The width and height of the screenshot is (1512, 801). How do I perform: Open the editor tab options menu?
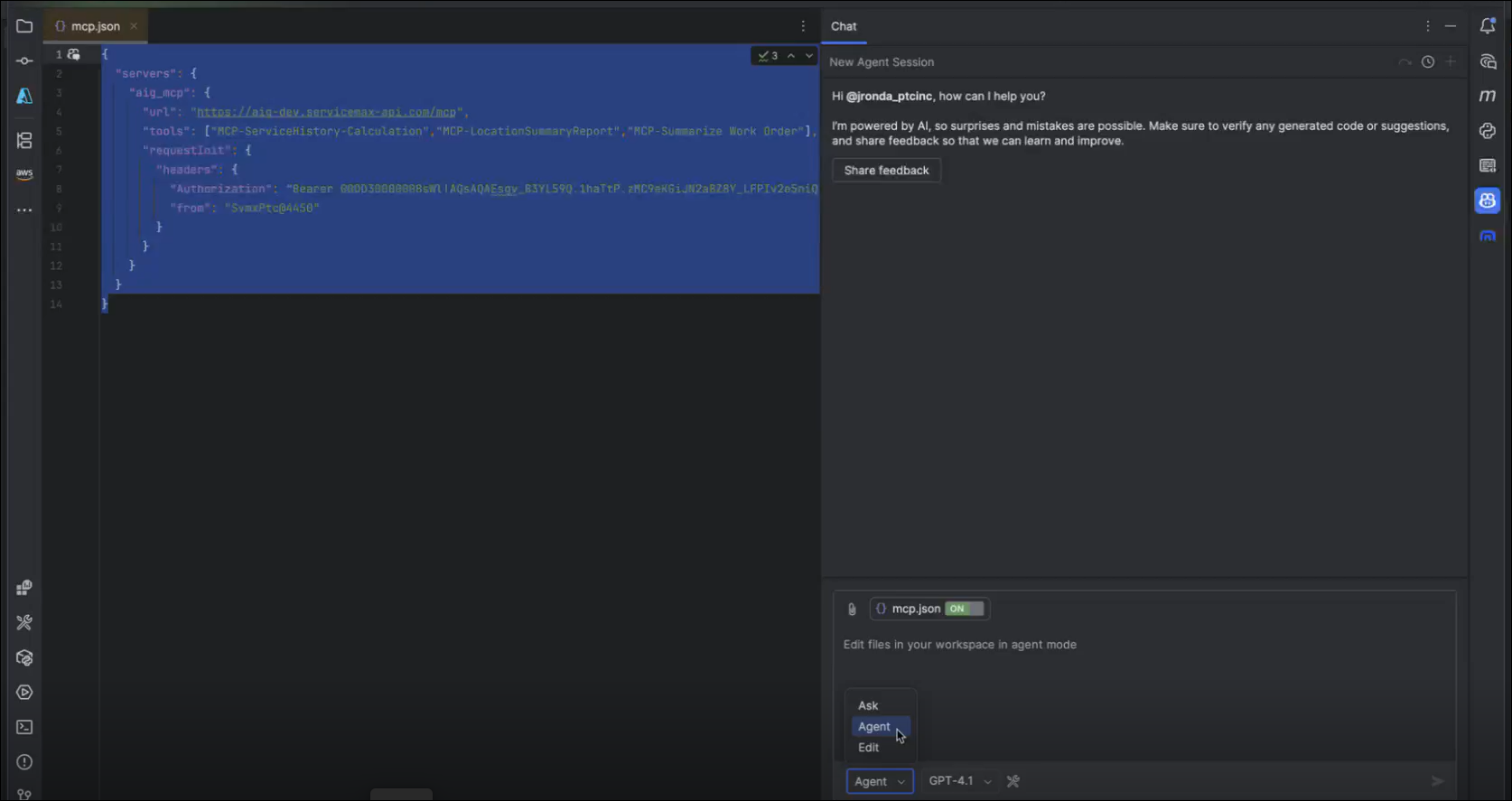tap(803, 26)
